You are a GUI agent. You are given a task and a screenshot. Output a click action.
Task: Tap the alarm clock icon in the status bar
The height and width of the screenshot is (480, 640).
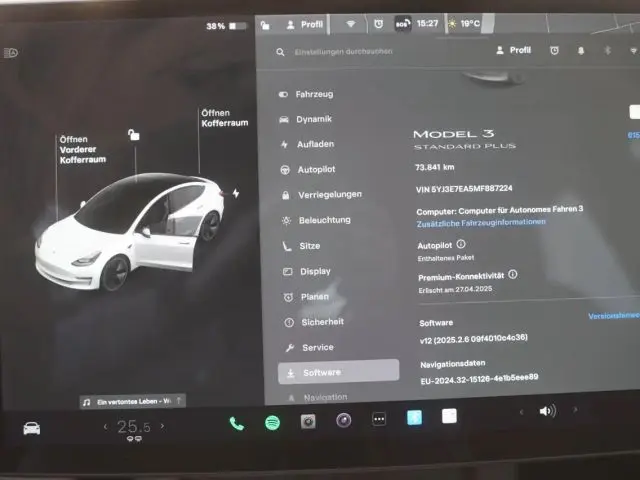[x=378, y=24]
